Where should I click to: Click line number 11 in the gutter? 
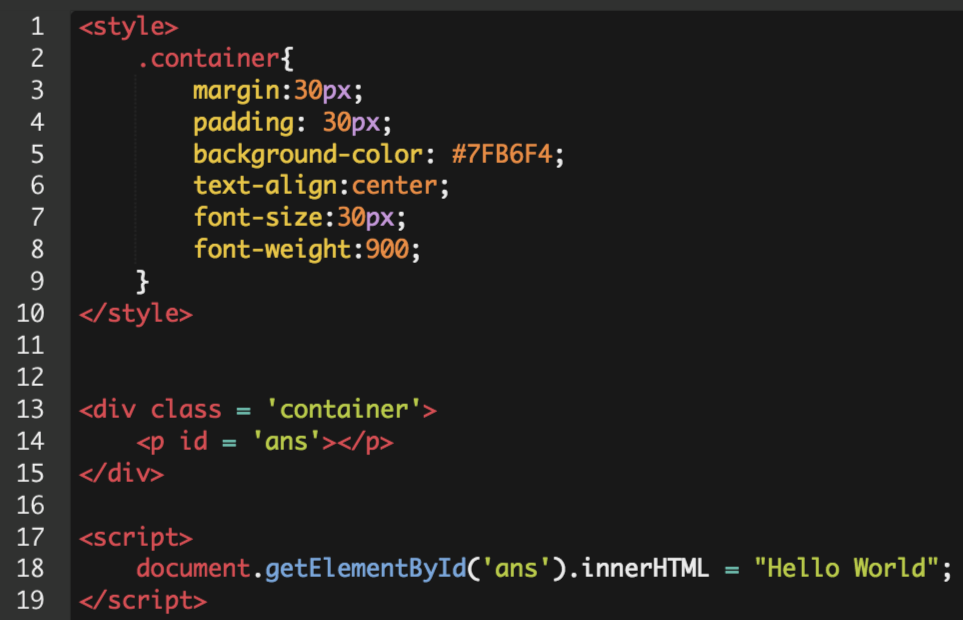[x=31, y=346]
